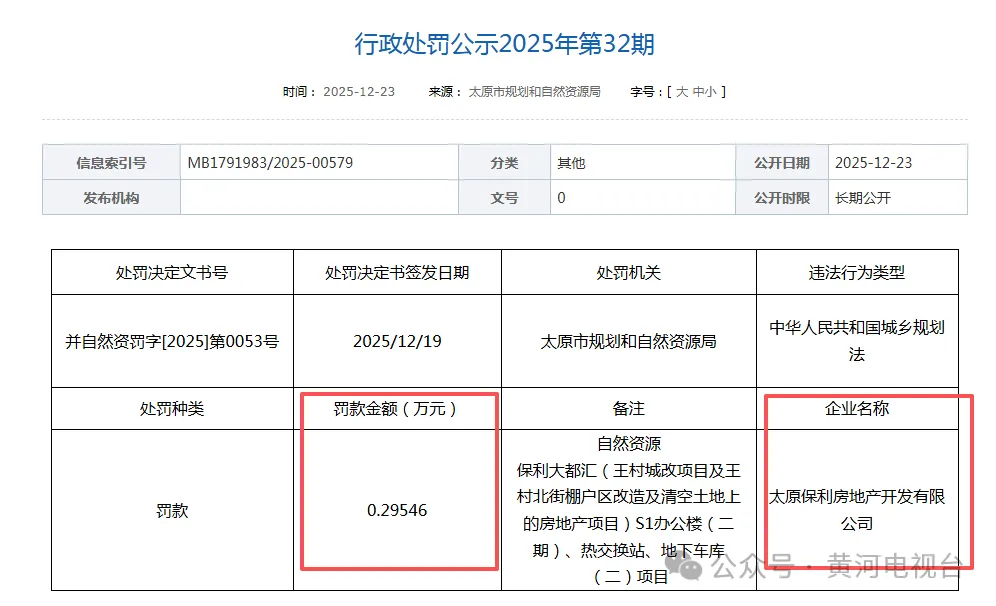
Task: Click 太原市规划和自然资源局 in the 处罚机关 column
Action: pyautogui.click(x=628, y=341)
